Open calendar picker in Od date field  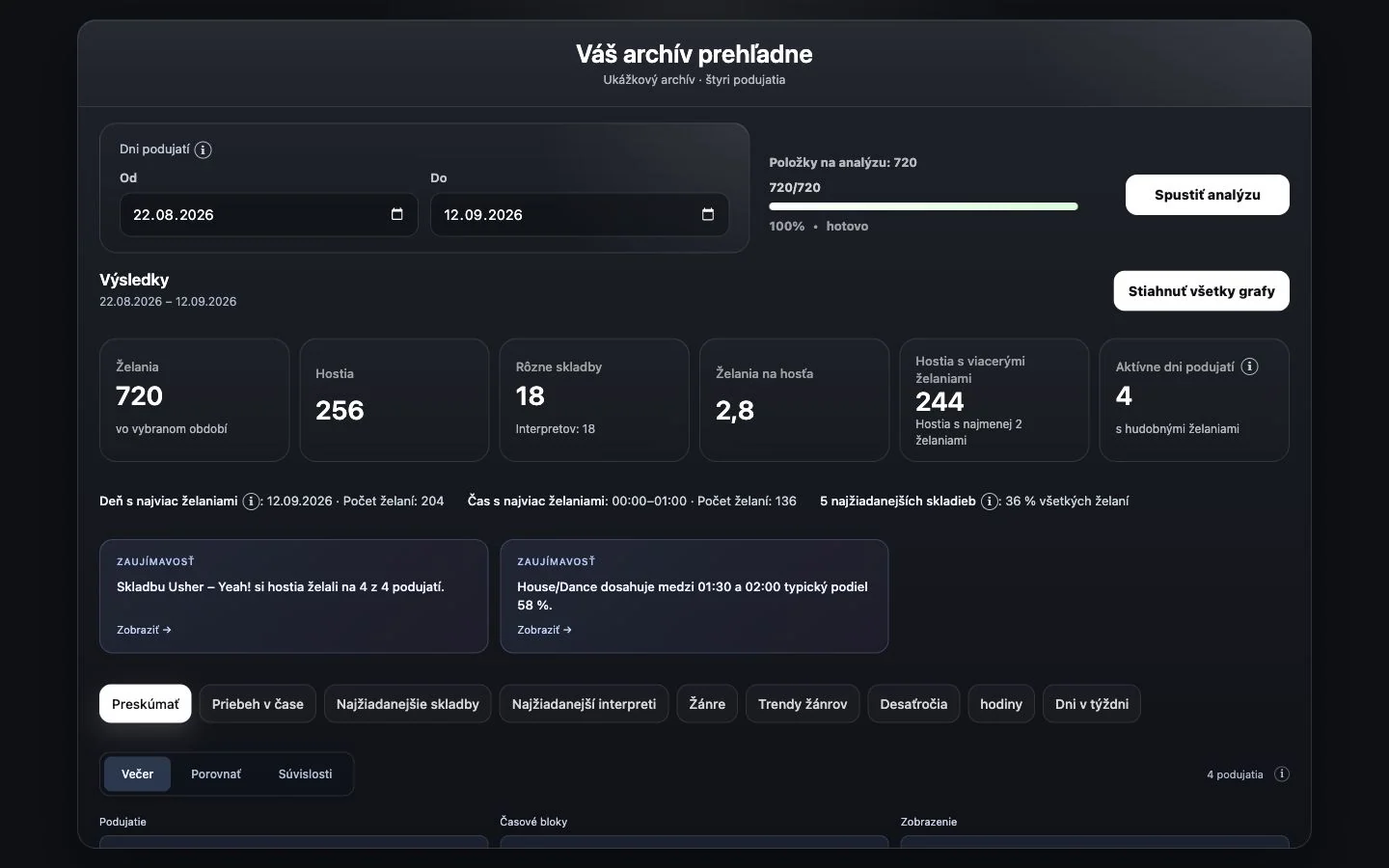[x=397, y=214]
